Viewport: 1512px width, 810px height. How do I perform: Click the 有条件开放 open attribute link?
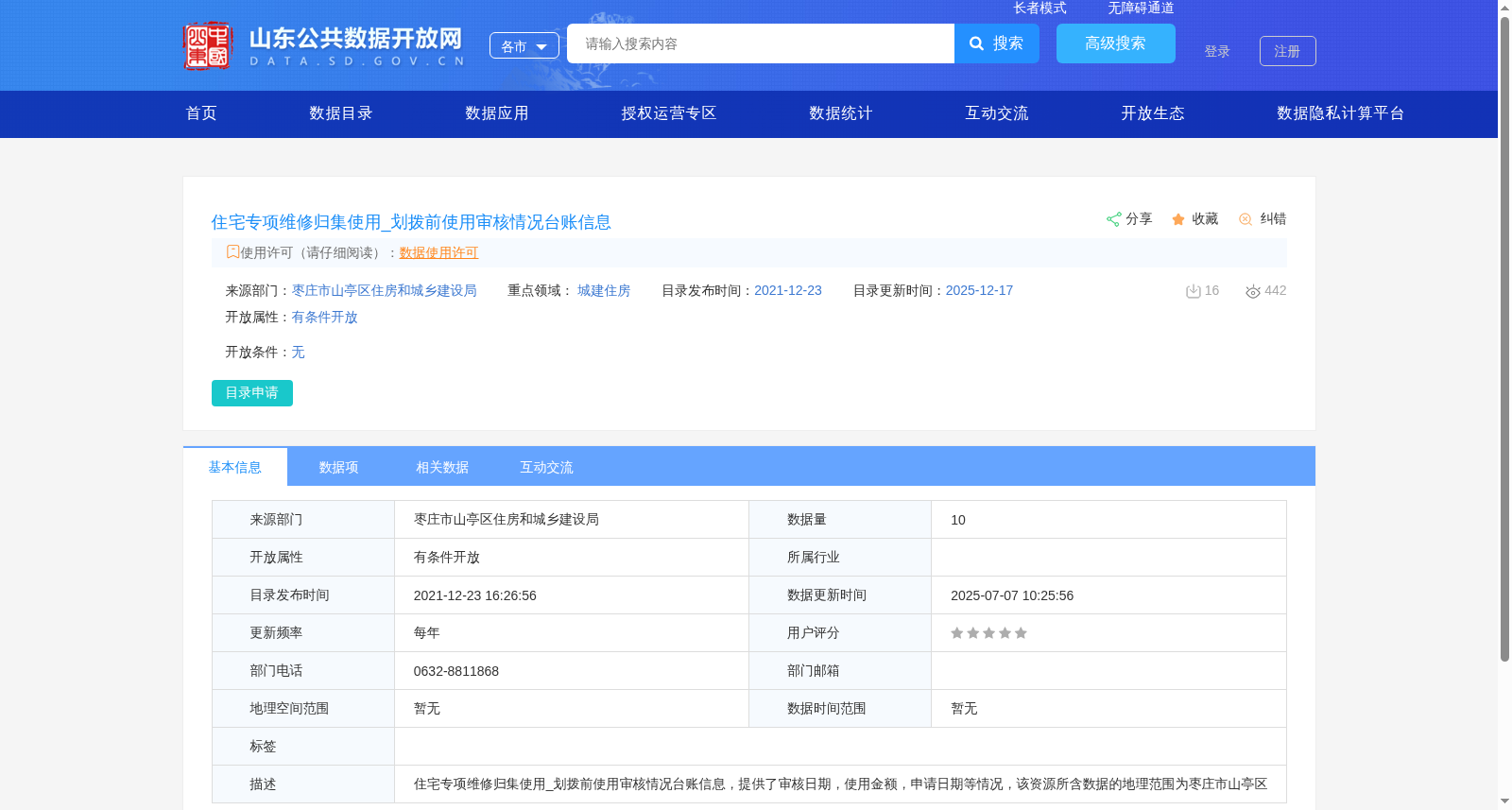(324, 318)
